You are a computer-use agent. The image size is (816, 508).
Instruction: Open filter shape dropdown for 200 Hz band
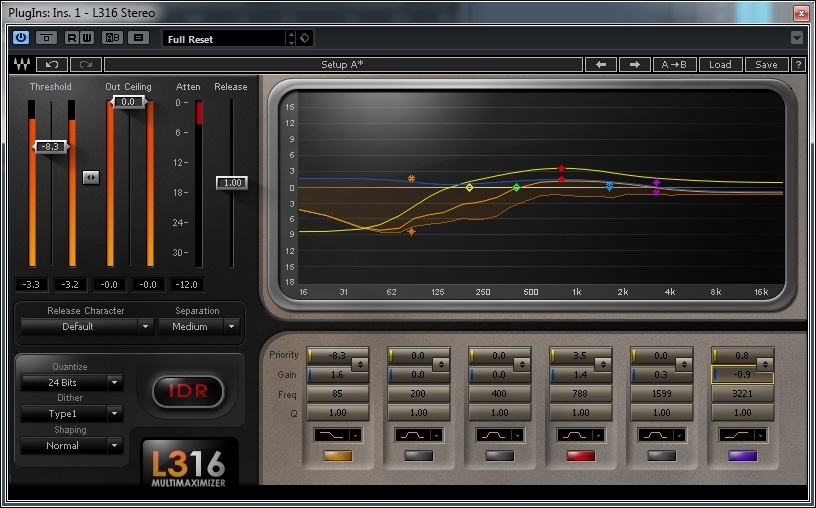coord(419,435)
